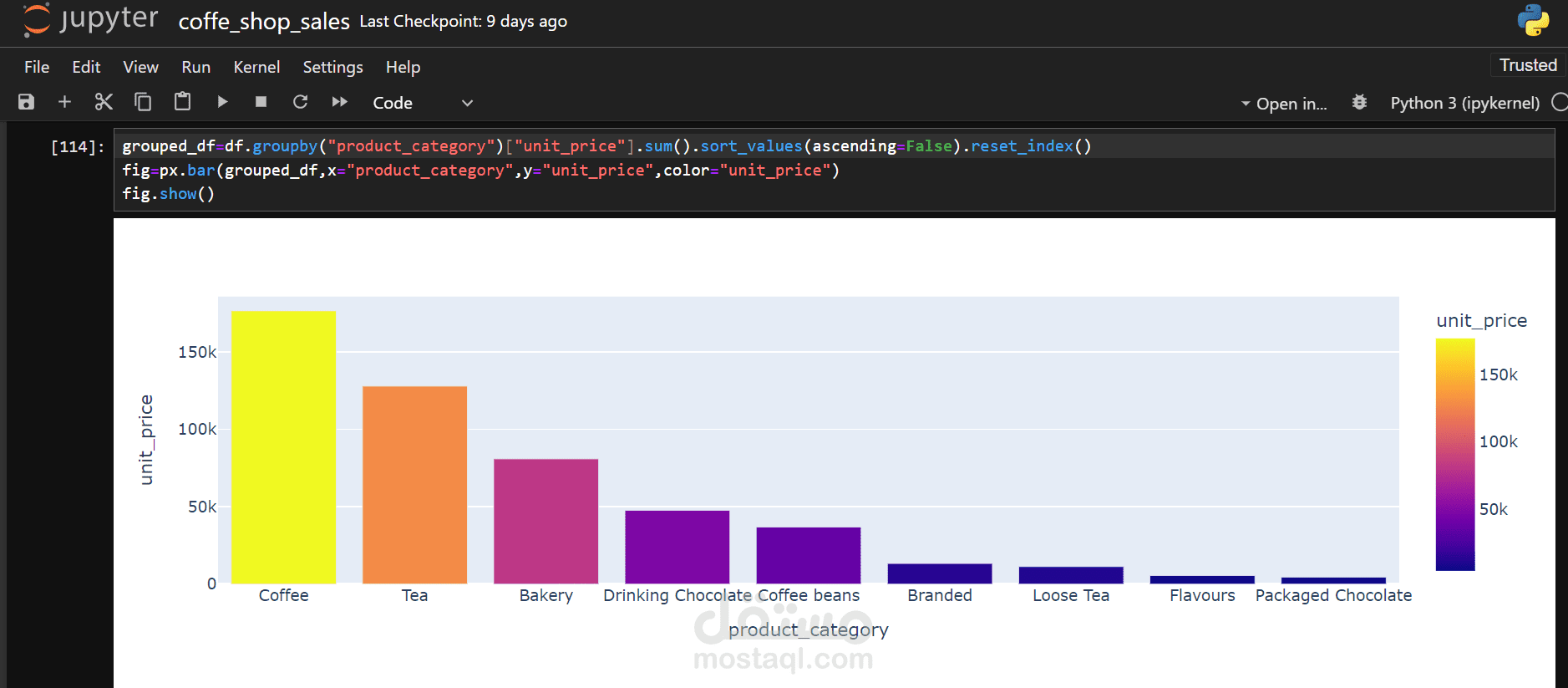The image size is (1568, 688).
Task: Click the Loose Tea bar
Action: (x=1071, y=575)
